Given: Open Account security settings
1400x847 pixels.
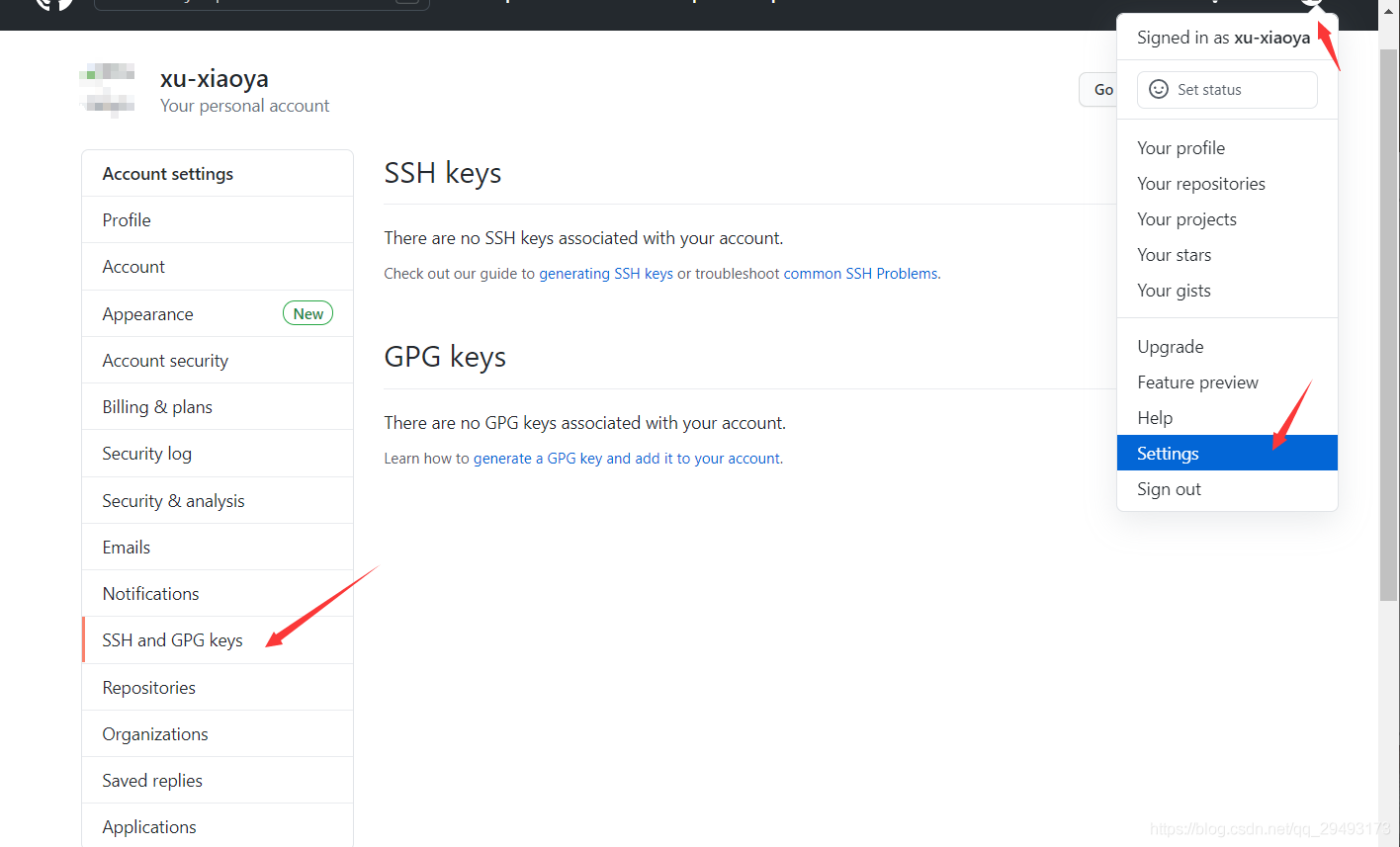Looking at the screenshot, I should click(x=218, y=360).
